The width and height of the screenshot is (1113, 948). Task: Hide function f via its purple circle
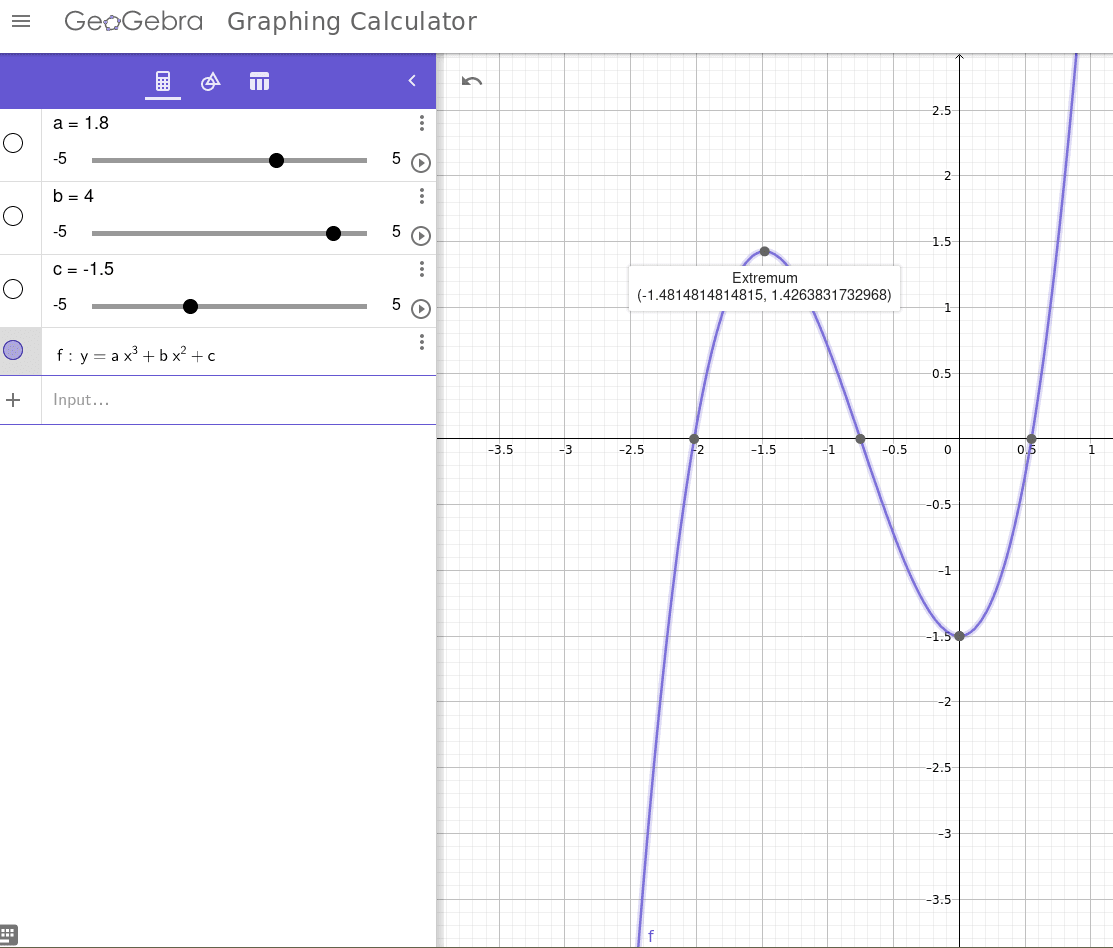click(13, 350)
